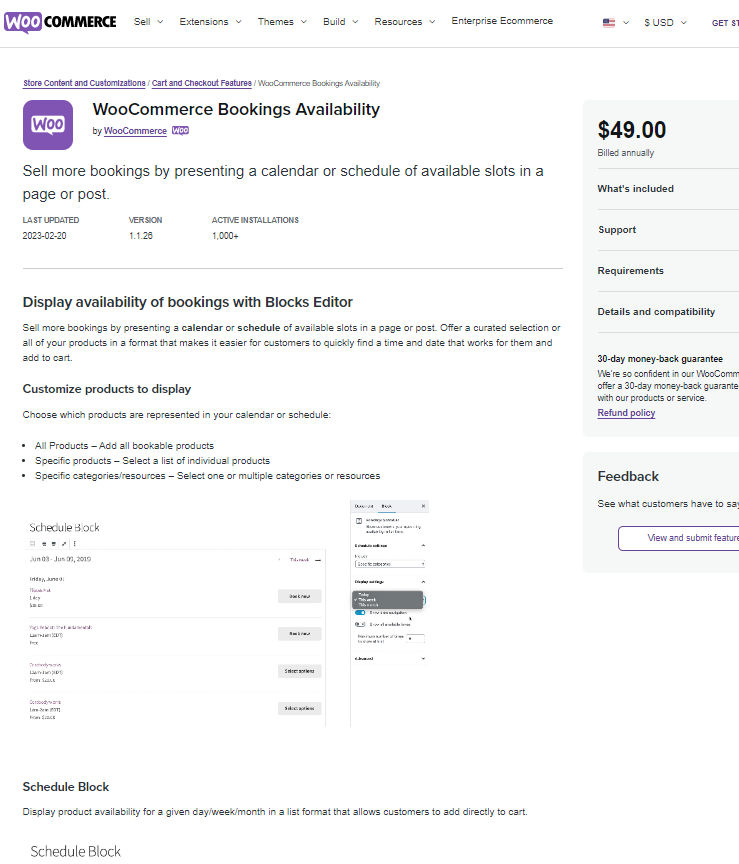739x864 pixels.
Task: Click the WooCommerce logo in the header
Action: tap(60, 20)
